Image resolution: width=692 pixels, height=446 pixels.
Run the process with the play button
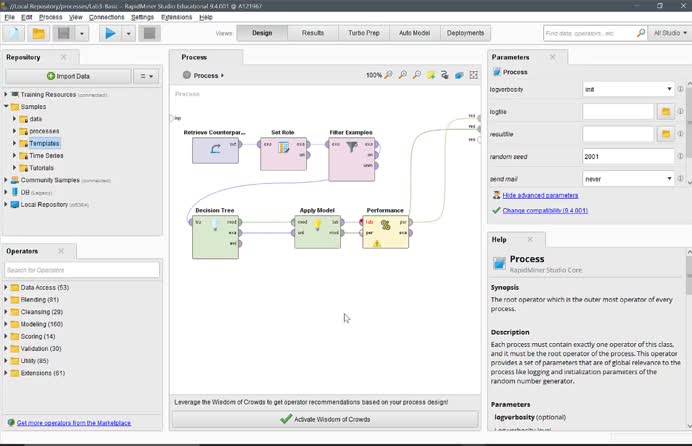click(110, 33)
